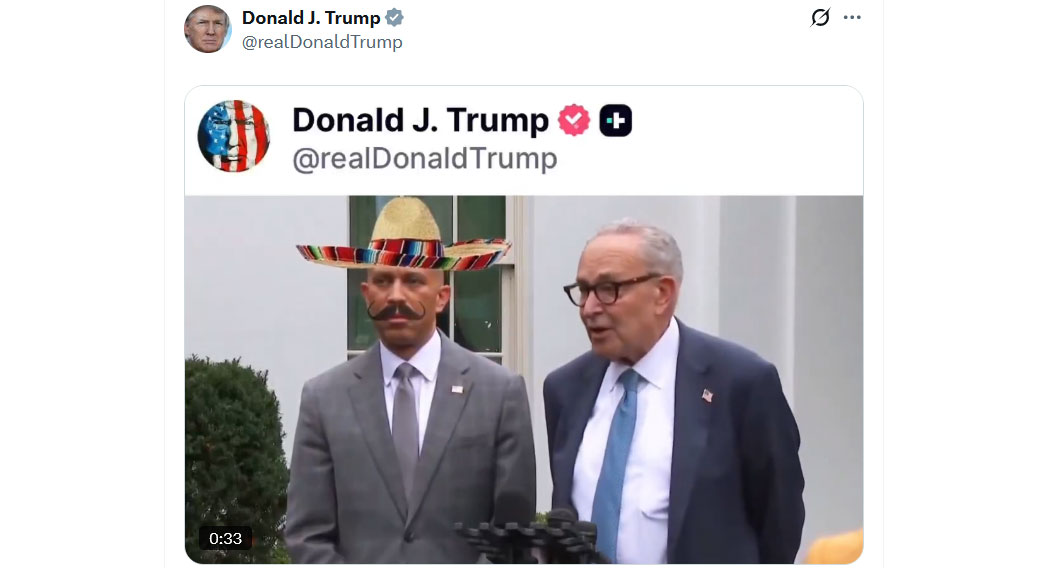Click the blue verified badge beside author name
Viewport: 1050px width, 568px height.
tap(395, 18)
